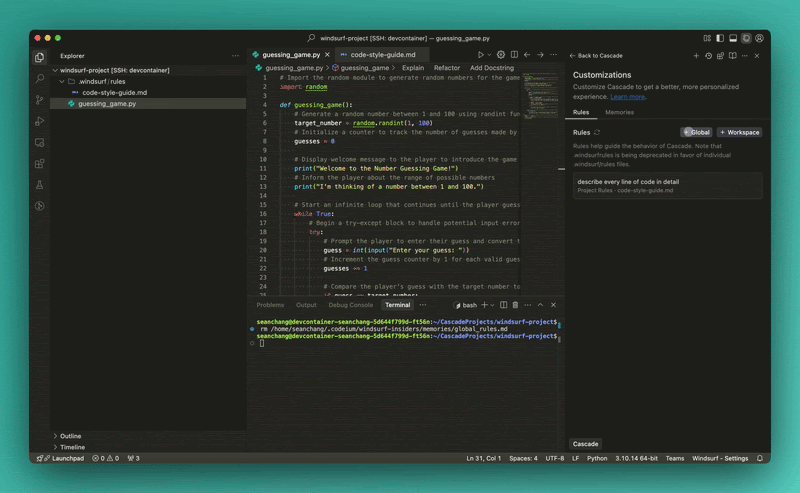This screenshot has height=493, width=800.
Task: Add a new Workspace rule
Action: [x=739, y=132]
